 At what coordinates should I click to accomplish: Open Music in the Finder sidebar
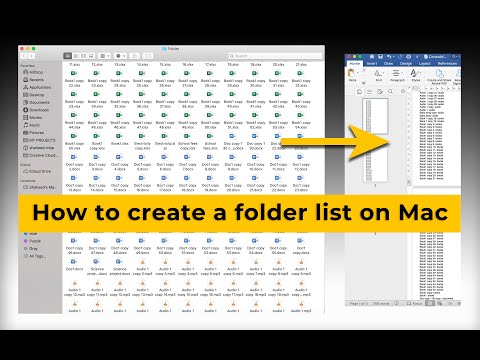[31, 125]
